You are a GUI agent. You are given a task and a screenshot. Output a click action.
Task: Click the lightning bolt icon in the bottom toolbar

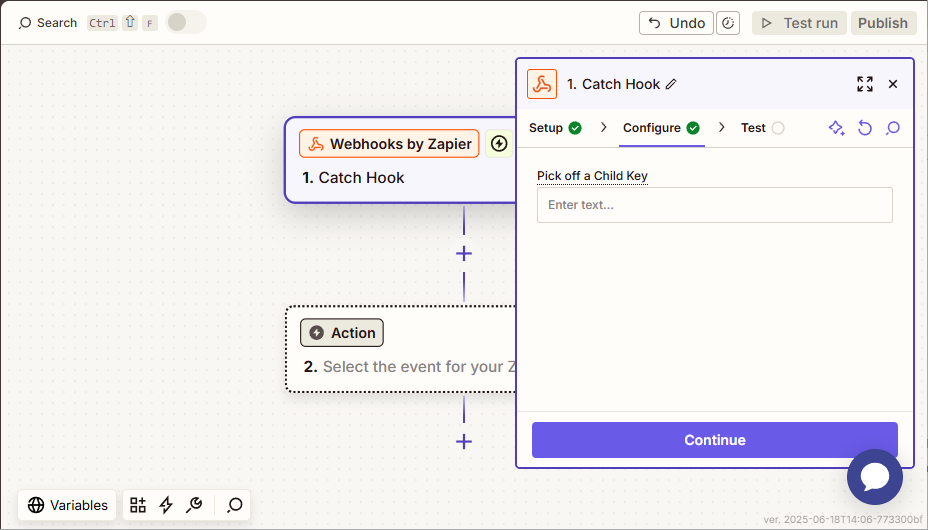click(166, 505)
